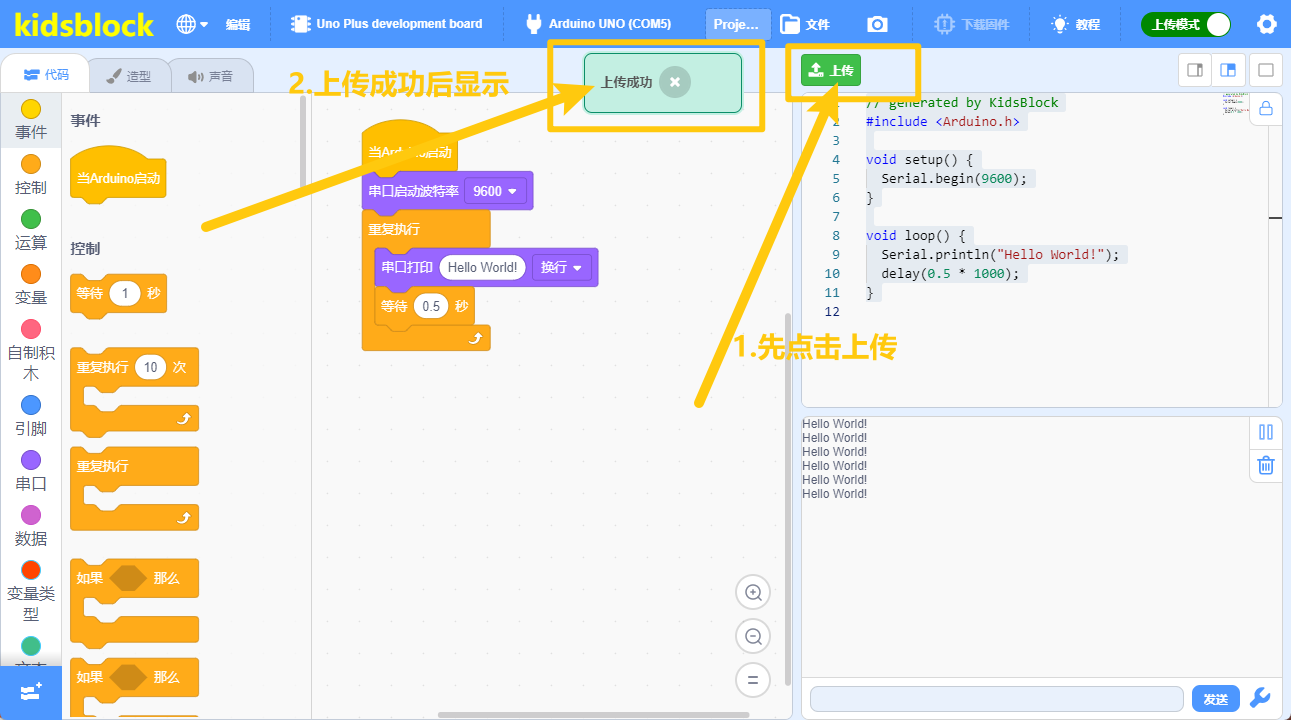Image resolution: width=1291 pixels, height=720 pixels.
Task: Reset the workspace zoom
Action: 753,680
